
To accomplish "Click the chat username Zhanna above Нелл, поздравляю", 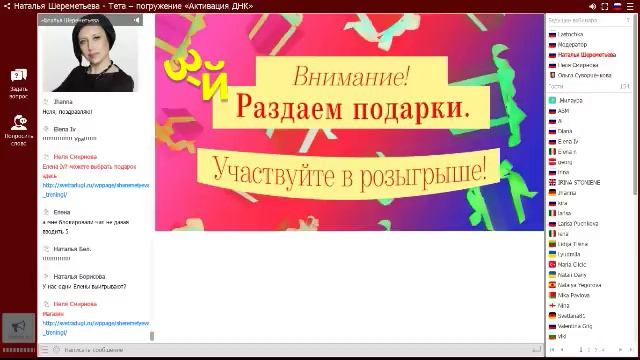I will coord(63,102).
